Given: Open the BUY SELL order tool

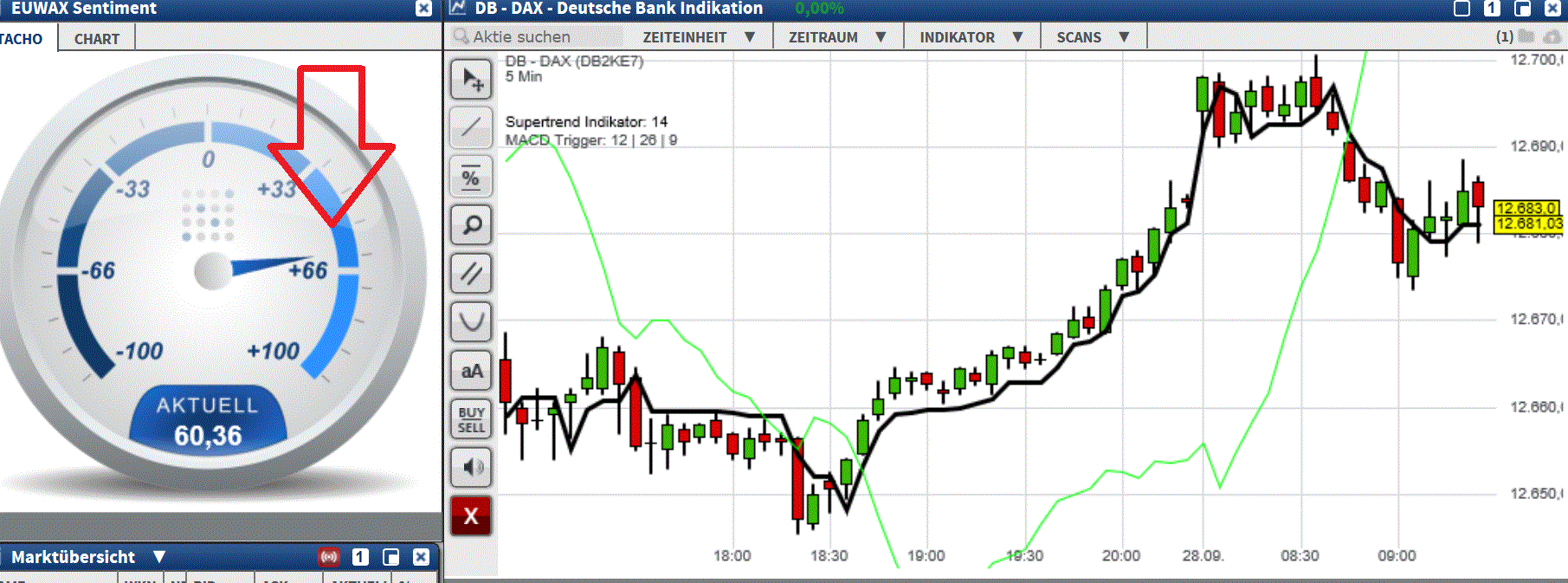Looking at the screenshot, I should click(x=471, y=419).
